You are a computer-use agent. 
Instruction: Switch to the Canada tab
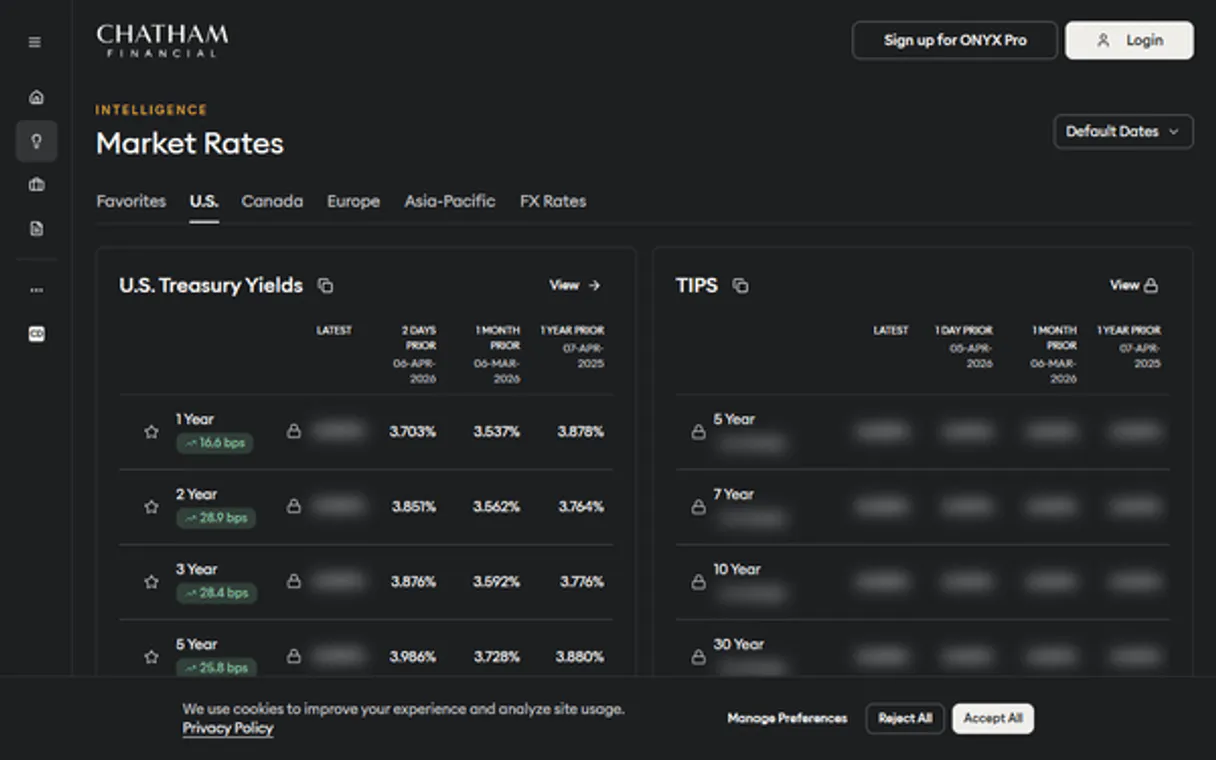coord(272,201)
